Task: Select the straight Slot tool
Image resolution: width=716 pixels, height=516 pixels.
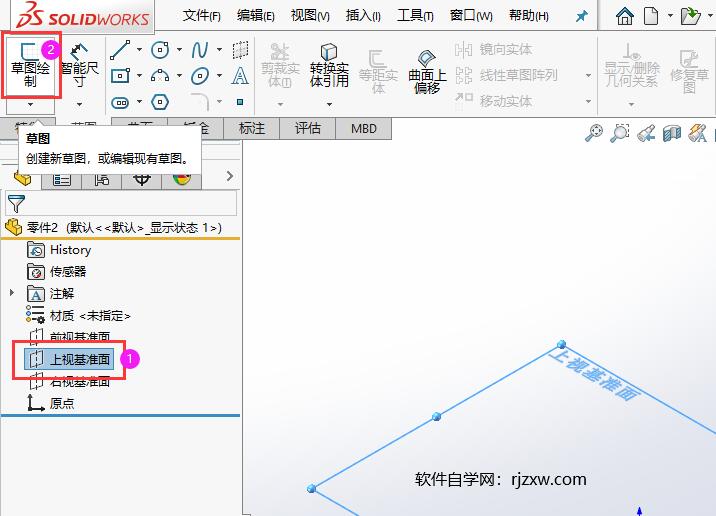Action: click(x=120, y=102)
